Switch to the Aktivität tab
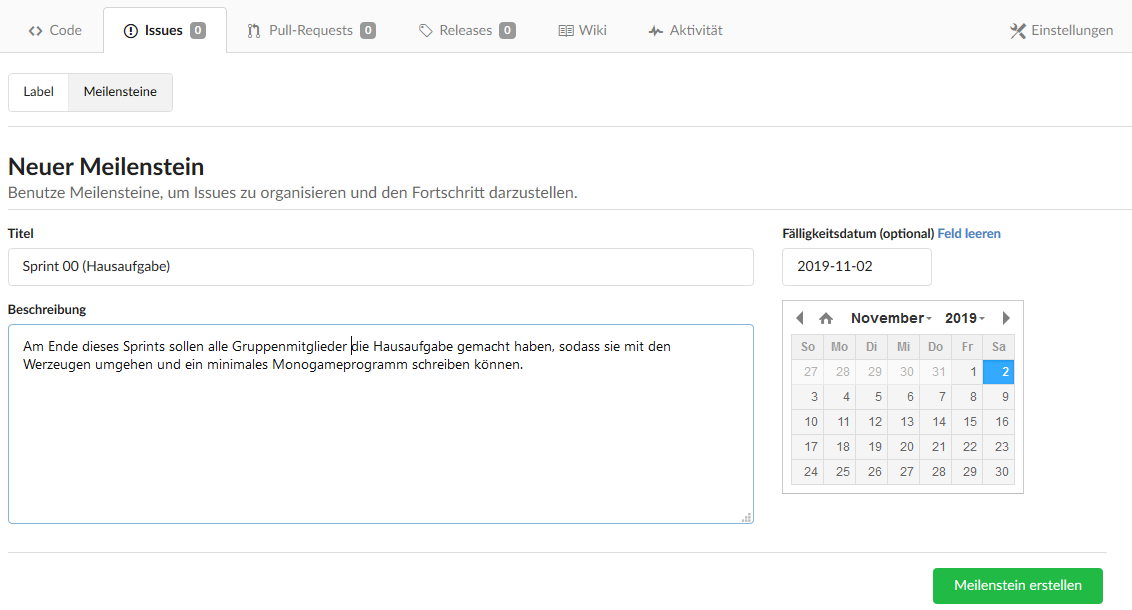1132x610 pixels. click(685, 30)
